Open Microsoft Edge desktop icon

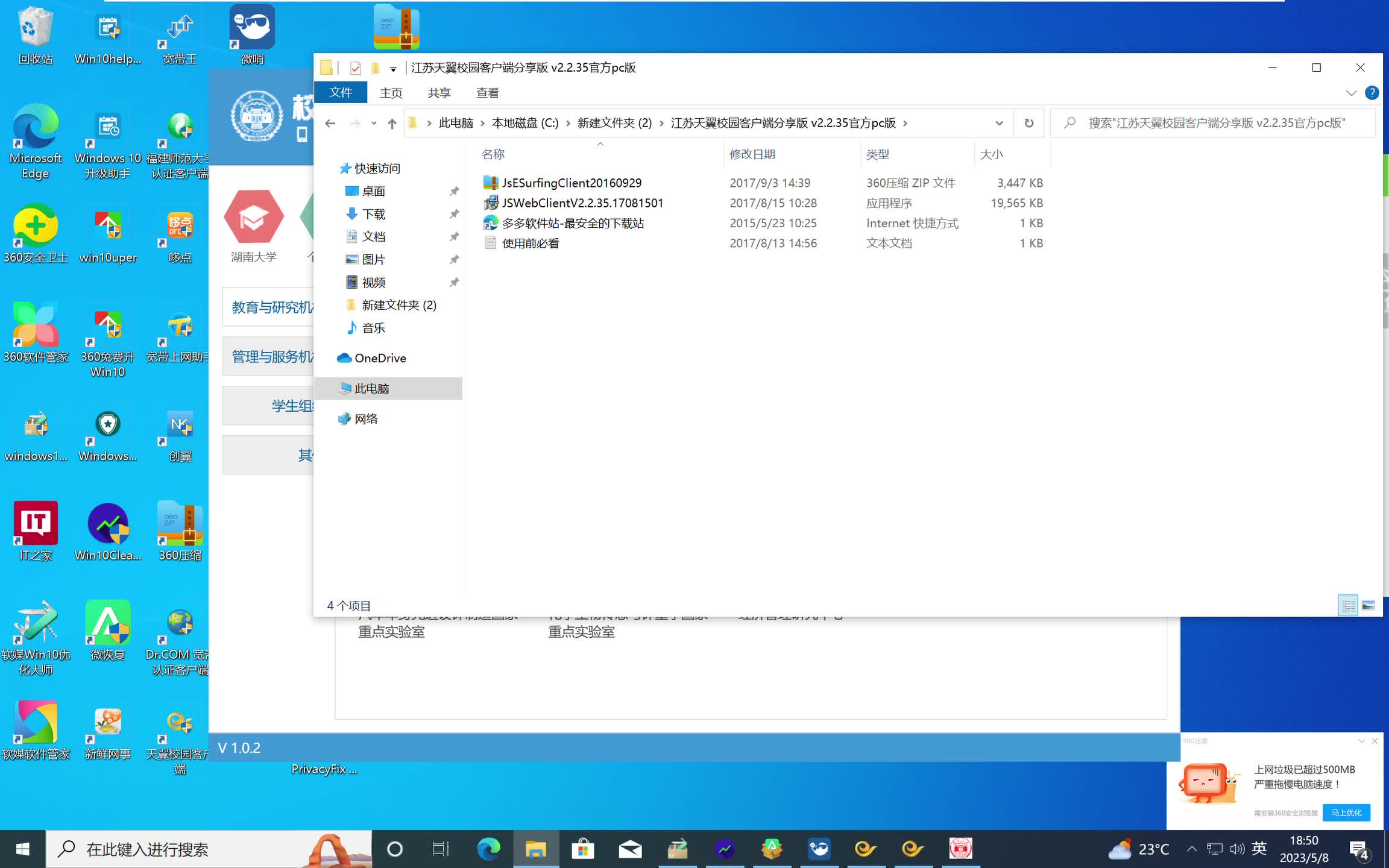click(x=36, y=142)
